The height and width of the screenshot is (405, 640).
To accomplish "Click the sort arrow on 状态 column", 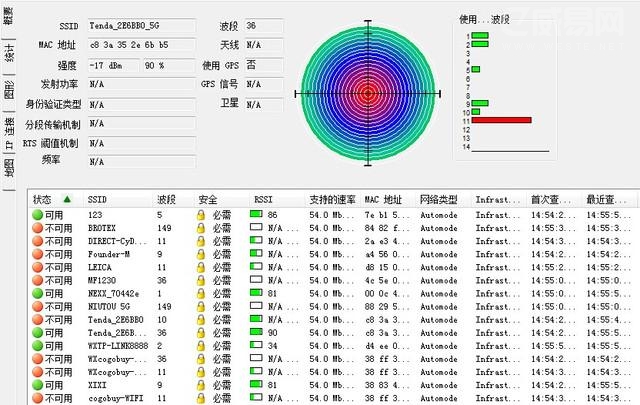I will 67,199.
